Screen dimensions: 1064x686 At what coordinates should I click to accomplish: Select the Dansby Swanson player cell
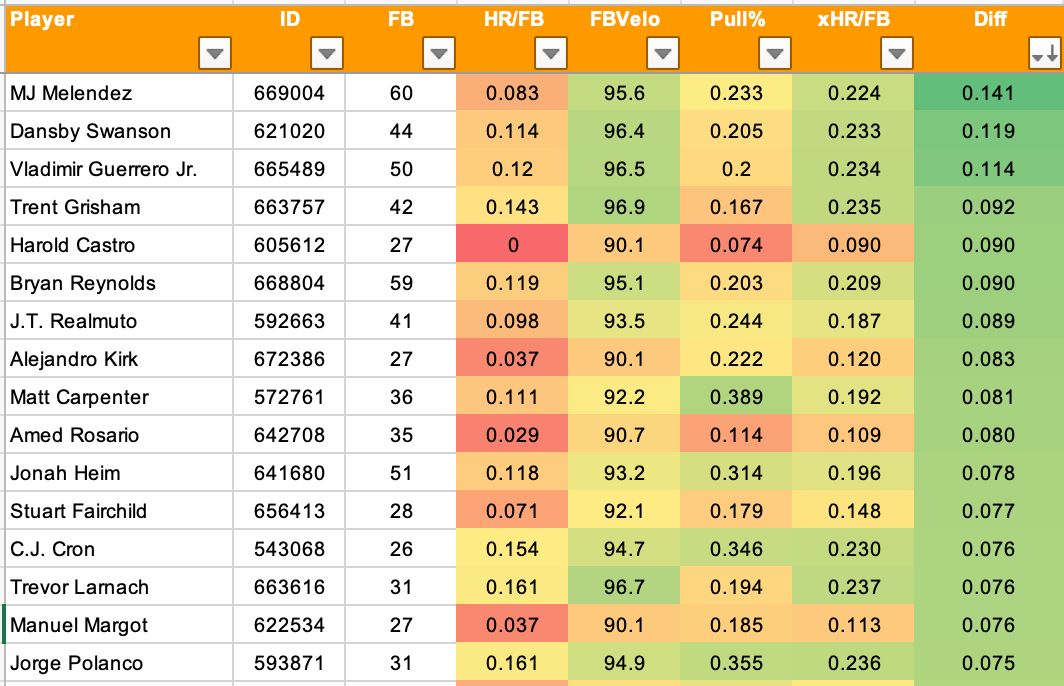click(119, 130)
